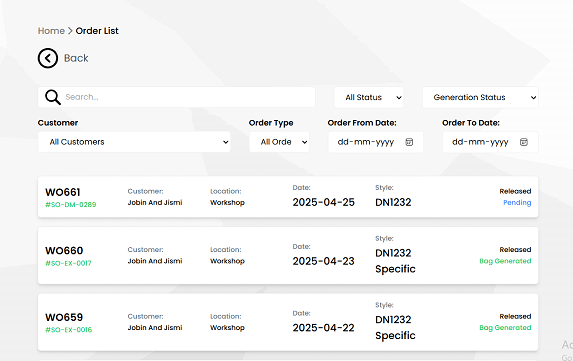
Task: Click Released status on WO660
Action: [515, 250]
